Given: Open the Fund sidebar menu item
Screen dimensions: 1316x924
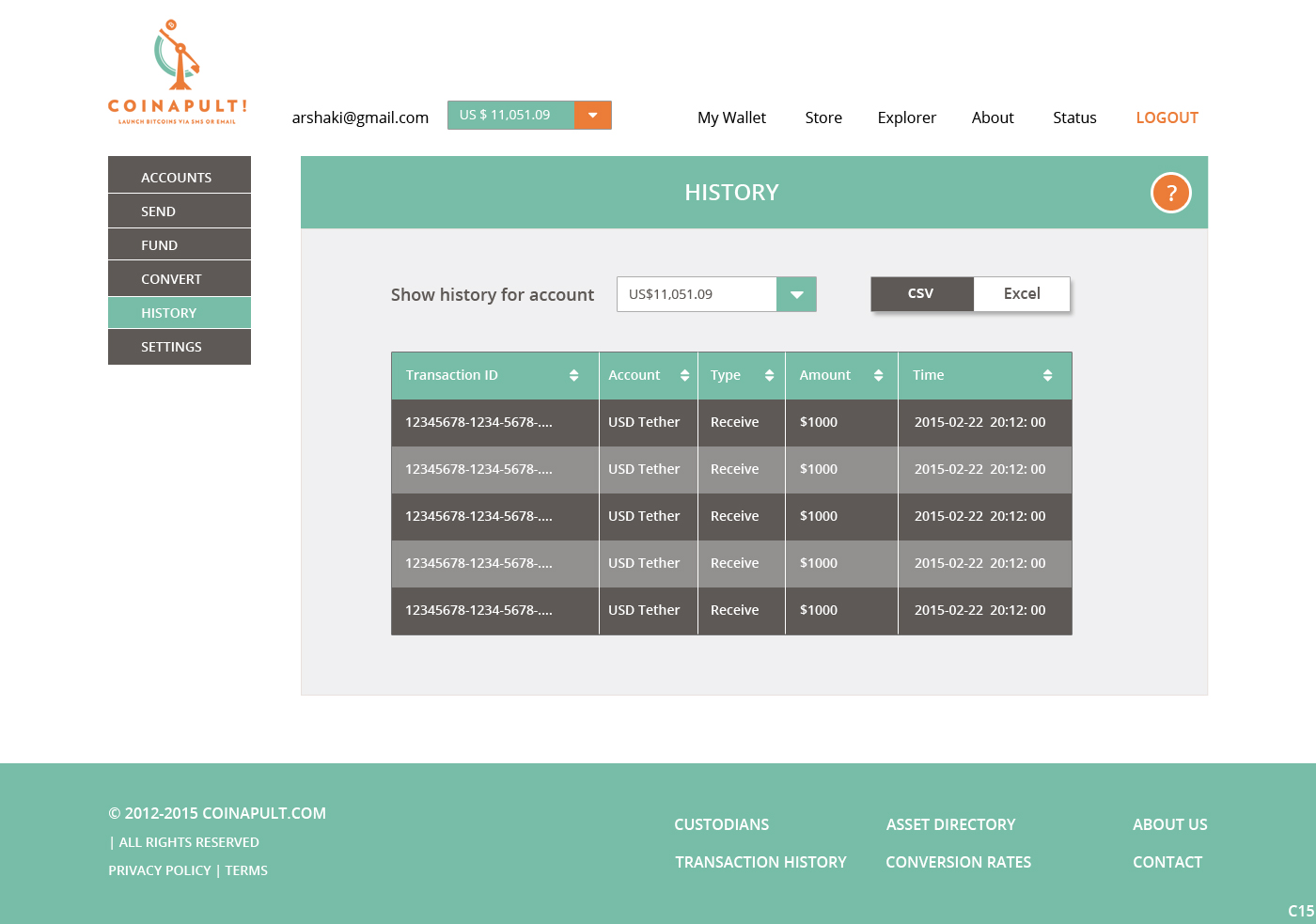Looking at the screenshot, I should tap(180, 244).
